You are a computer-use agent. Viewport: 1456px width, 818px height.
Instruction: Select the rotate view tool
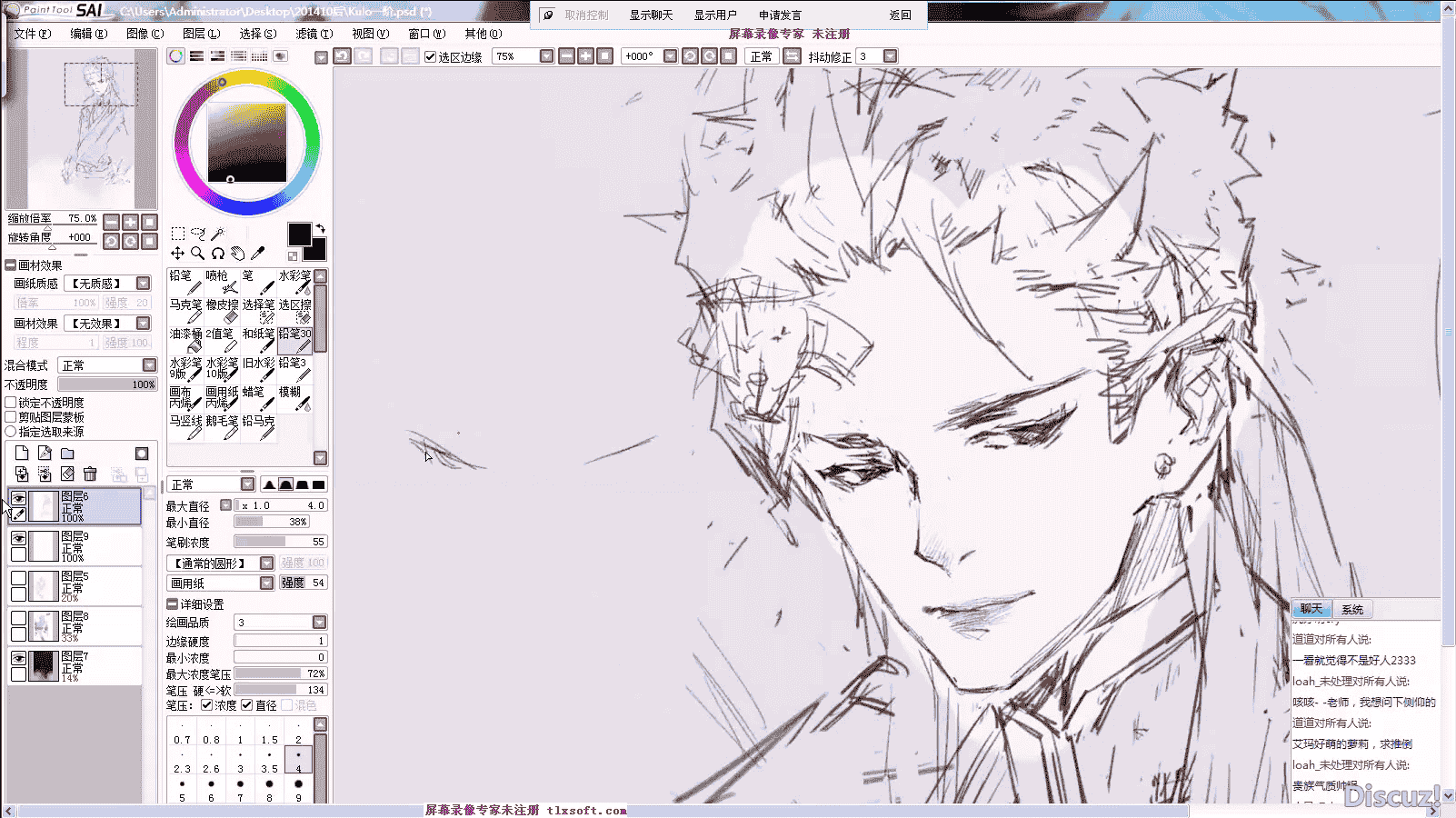pos(218,253)
